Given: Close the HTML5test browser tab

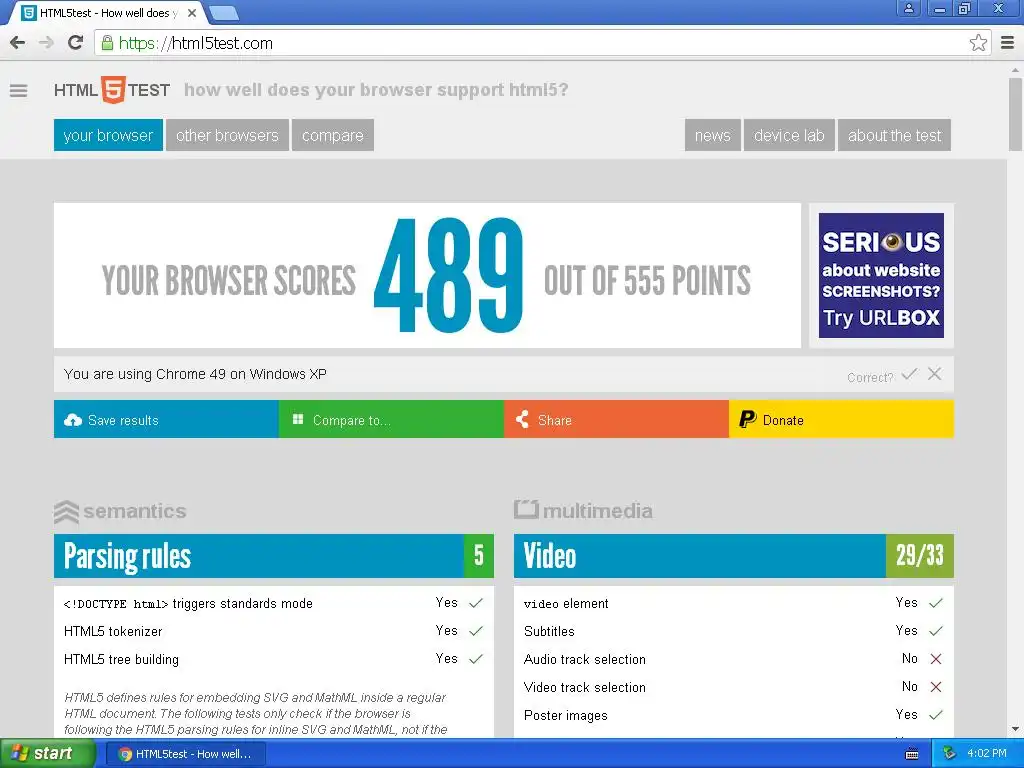Looking at the screenshot, I should [x=191, y=12].
